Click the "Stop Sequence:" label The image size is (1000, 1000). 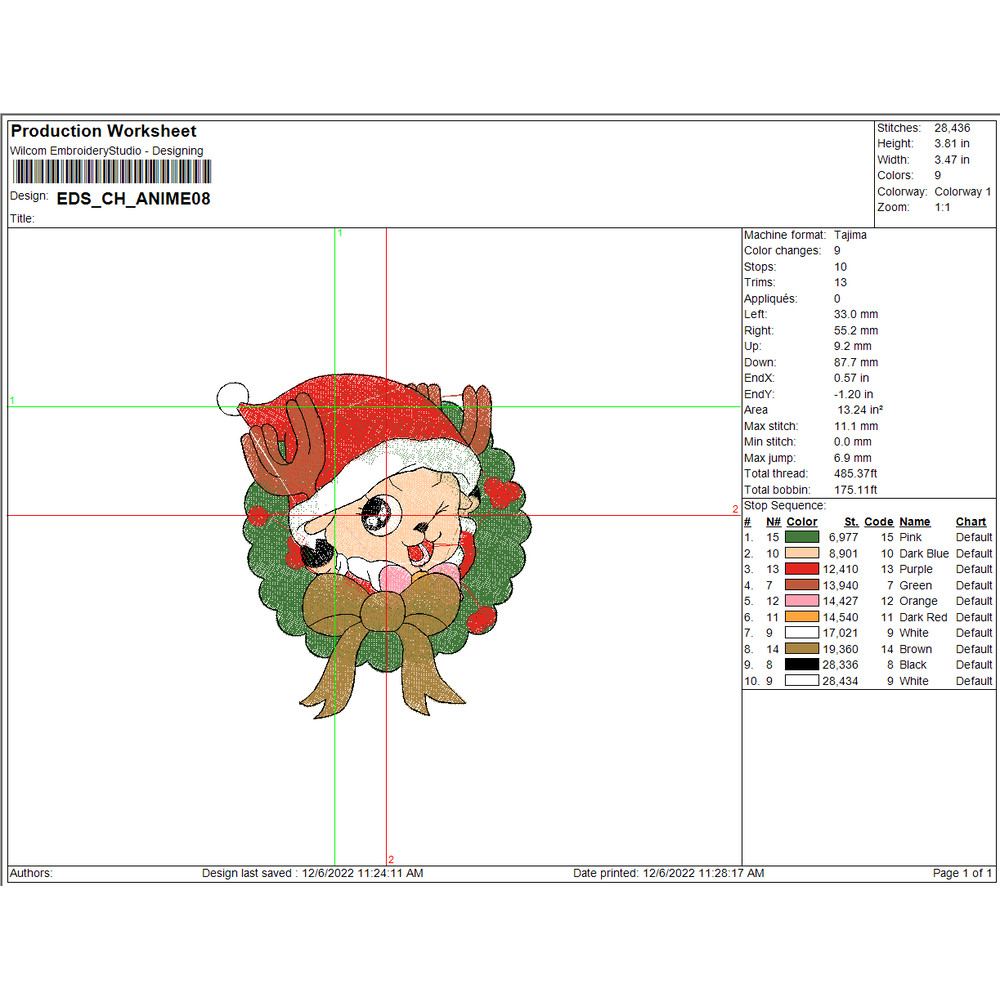point(785,506)
